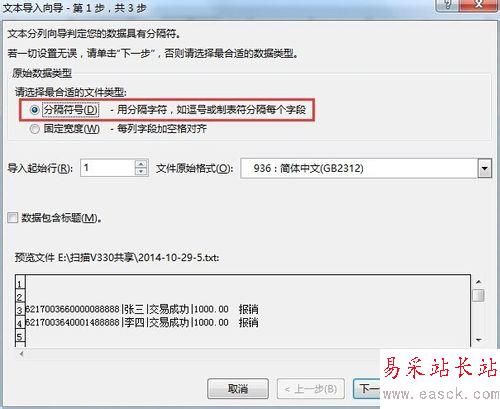Click the preview horizontal scroll left arrow
The image size is (500, 409).
(21, 354)
